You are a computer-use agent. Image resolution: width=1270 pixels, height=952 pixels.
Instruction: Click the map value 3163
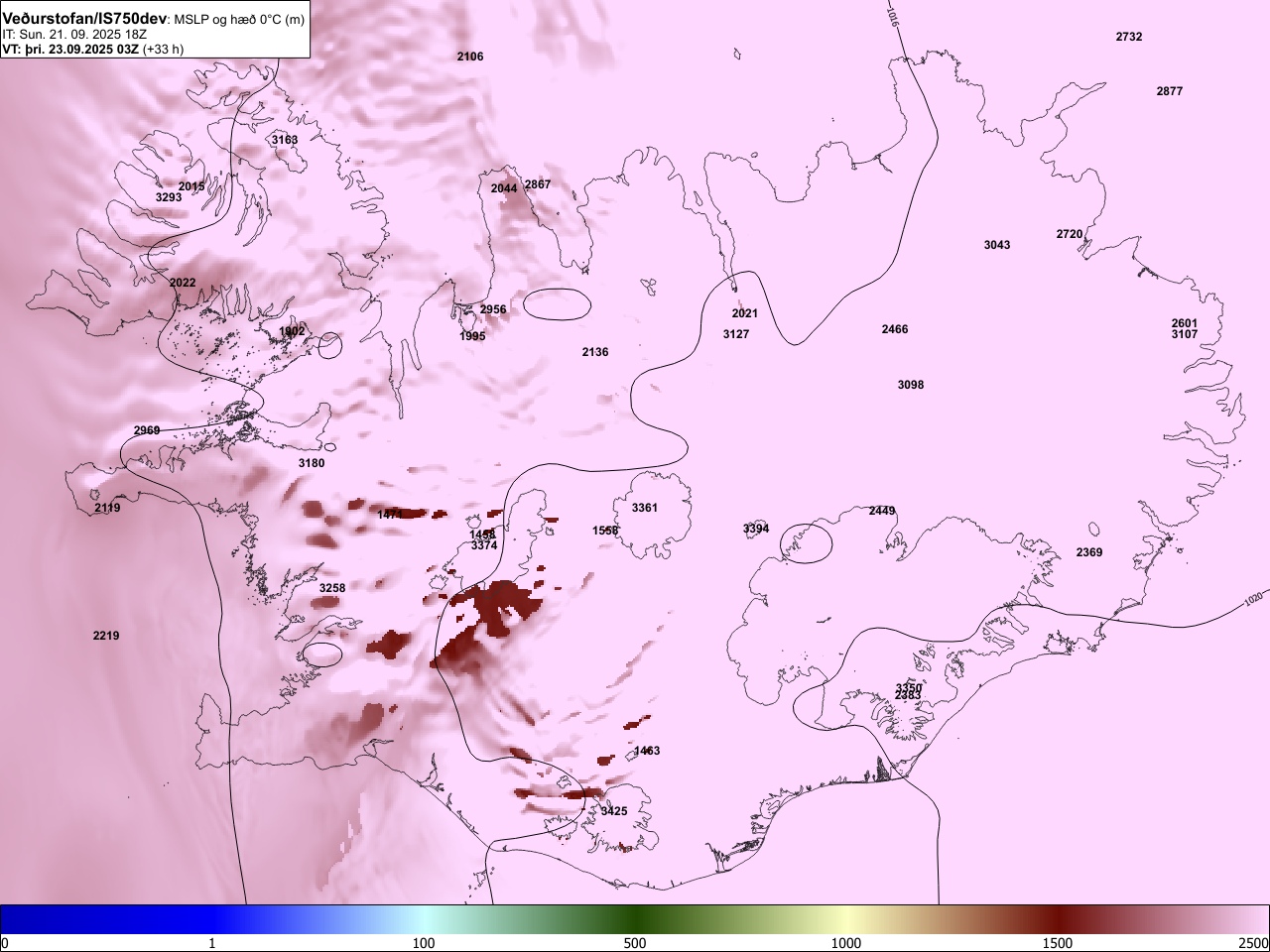(x=285, y=140)
